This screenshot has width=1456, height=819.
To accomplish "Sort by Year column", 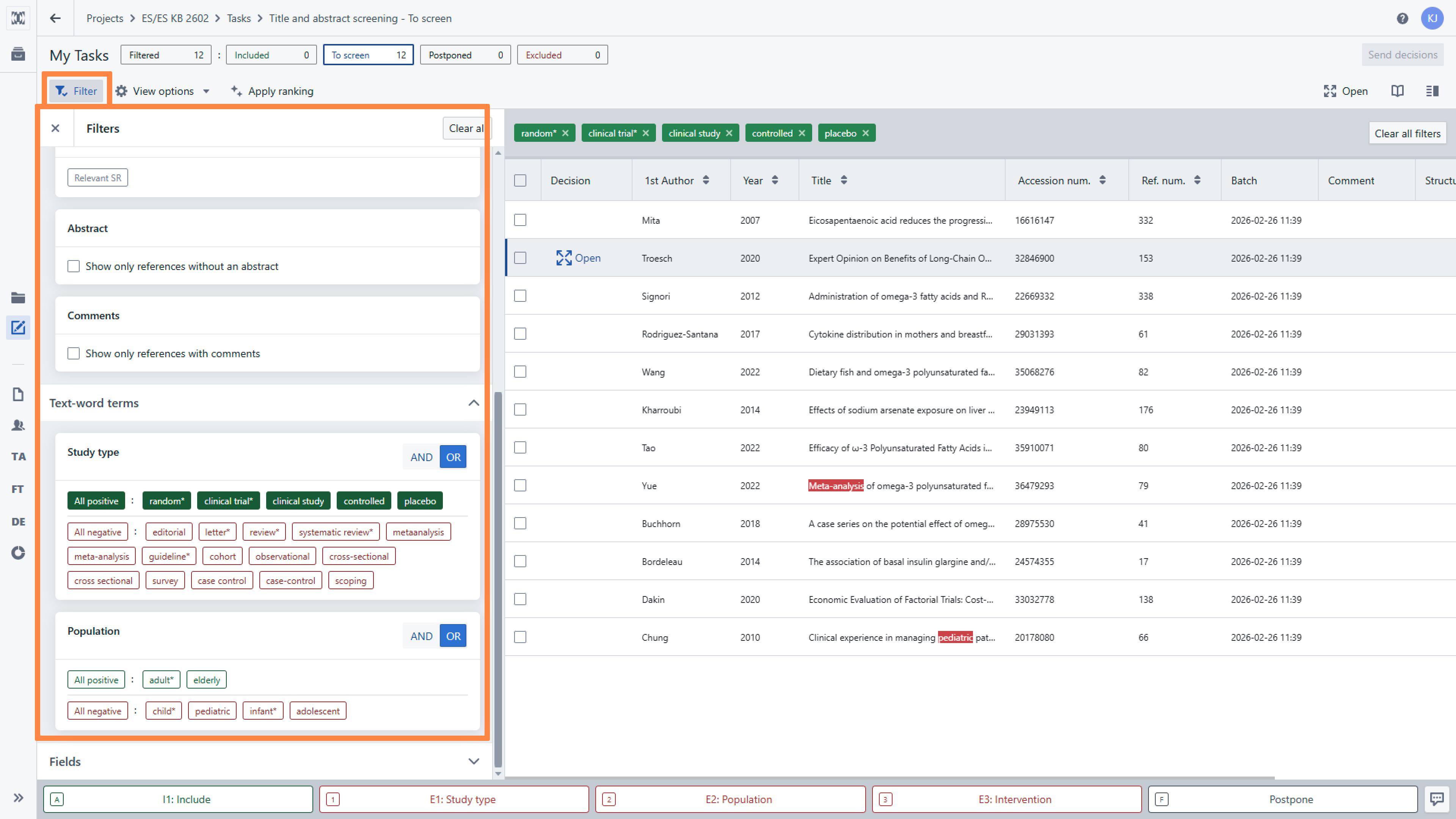I will coord(775,180).
